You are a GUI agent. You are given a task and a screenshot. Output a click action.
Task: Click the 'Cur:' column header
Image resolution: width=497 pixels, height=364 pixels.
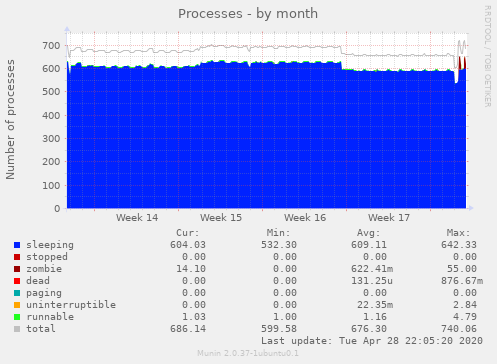coord(188,233)
